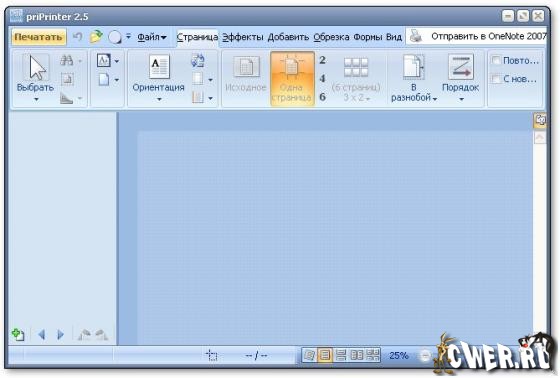Open the Обрезка tab

(x=331, y=37)
